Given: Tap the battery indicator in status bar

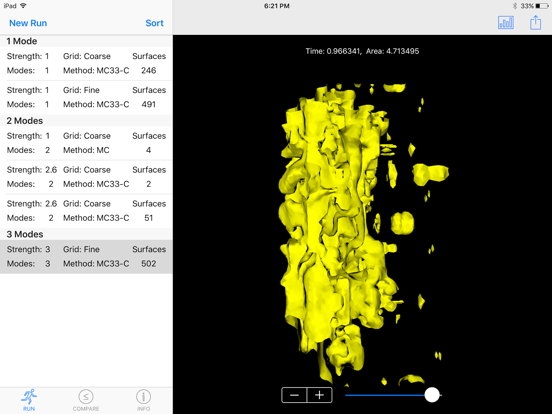Looking at the screenshot, I should [x=542, y=6].
